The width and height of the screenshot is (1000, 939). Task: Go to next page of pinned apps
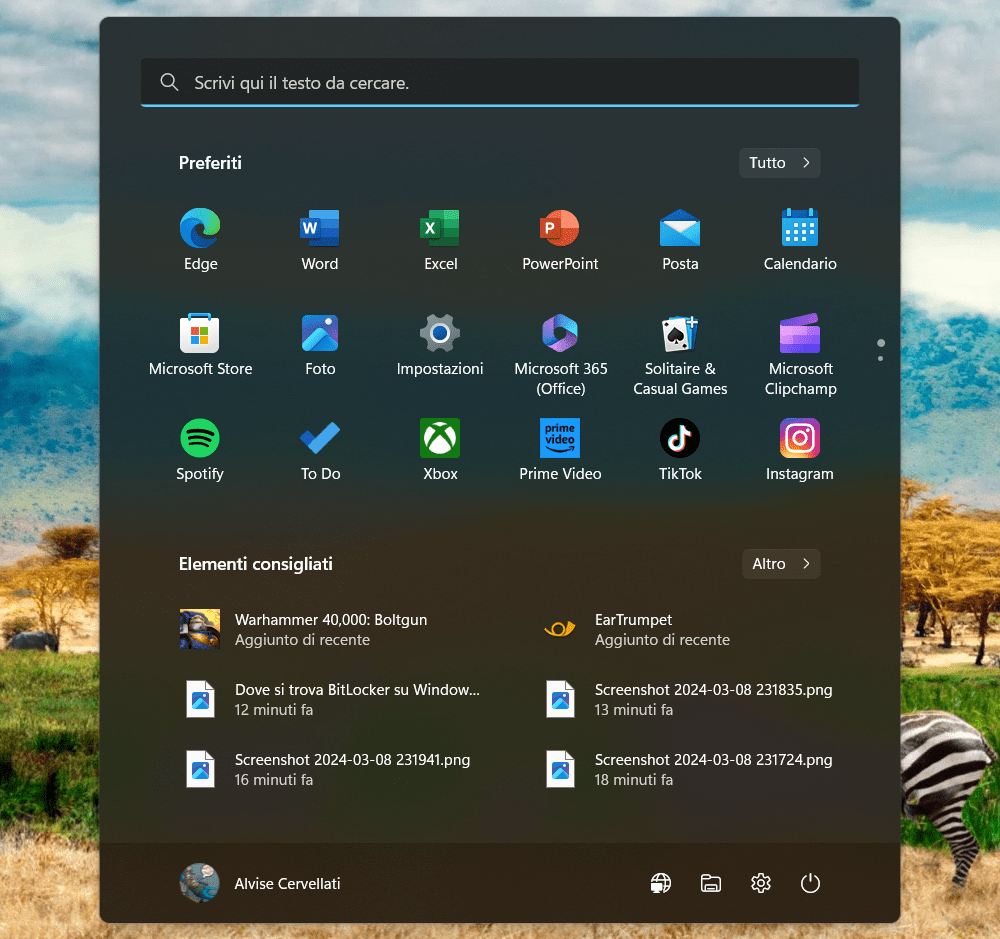(880, 358)
